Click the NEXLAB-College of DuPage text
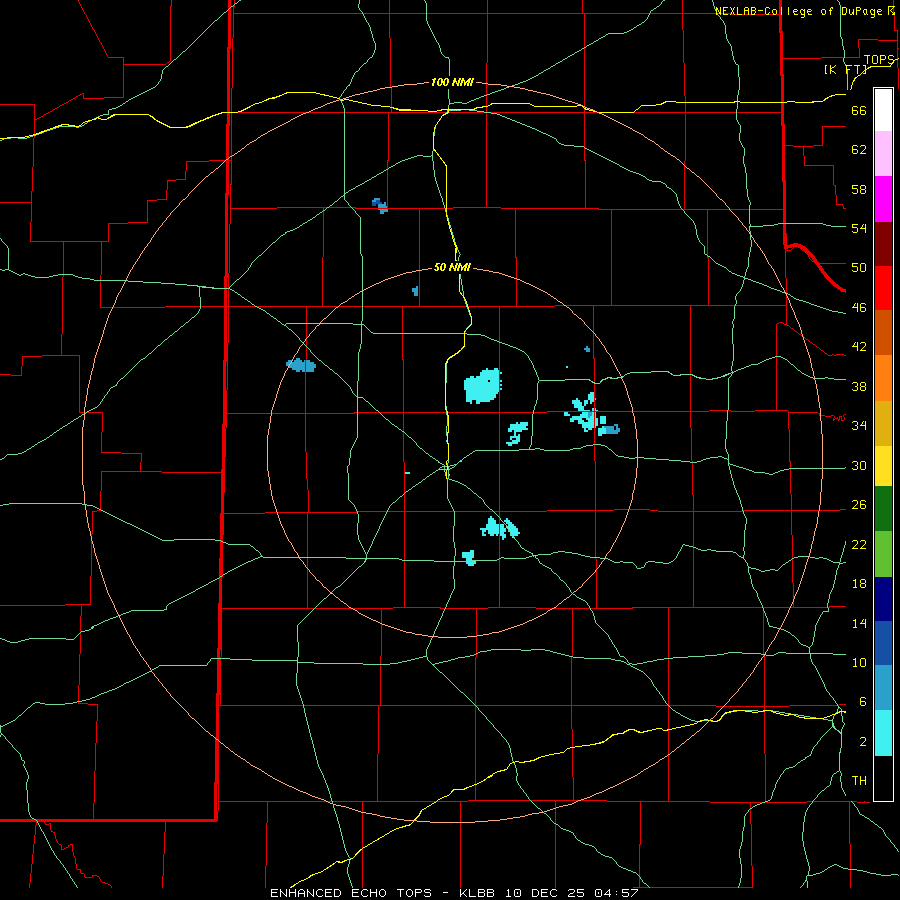 point(797,11)
